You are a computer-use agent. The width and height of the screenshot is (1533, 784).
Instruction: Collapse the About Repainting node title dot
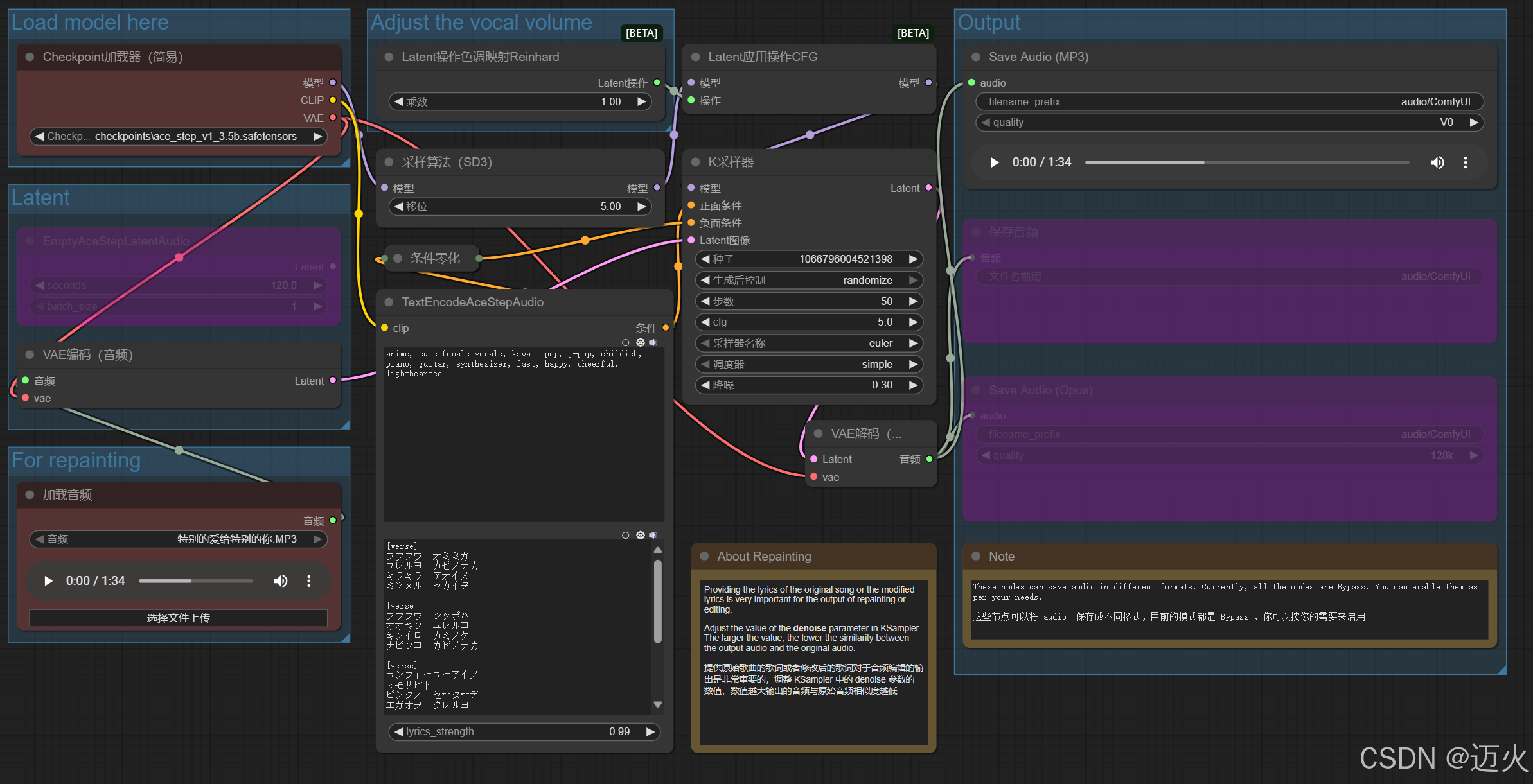704,556
